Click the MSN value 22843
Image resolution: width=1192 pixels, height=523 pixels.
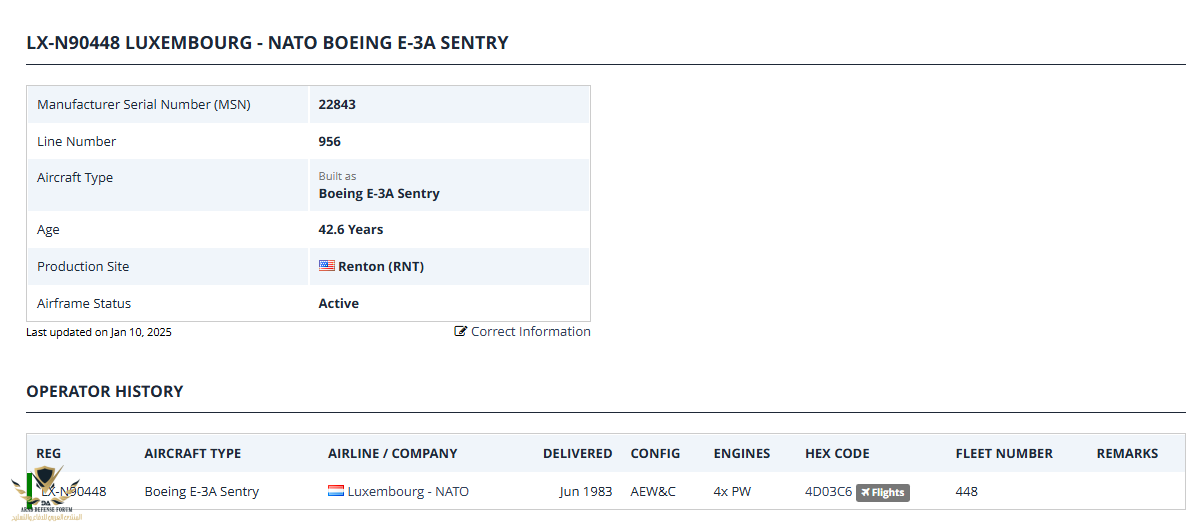[337, 105]
